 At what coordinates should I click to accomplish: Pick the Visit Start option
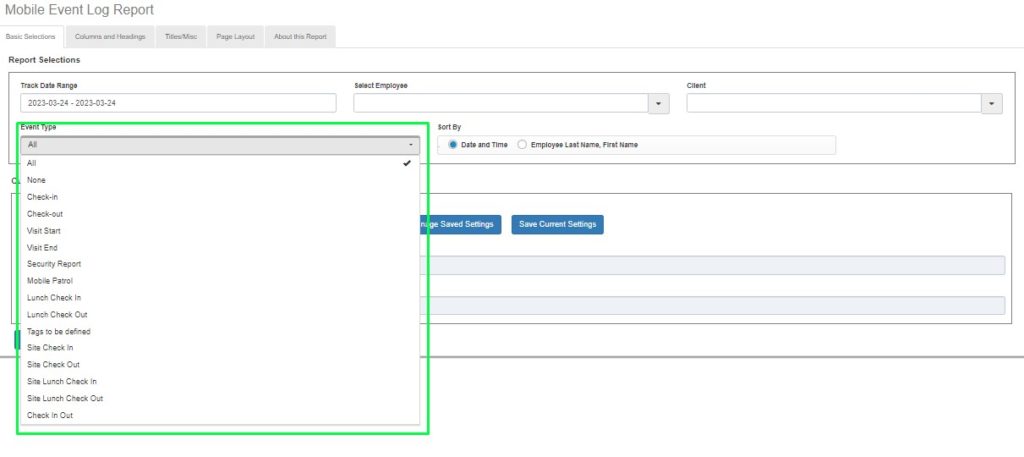click(44, 231)
